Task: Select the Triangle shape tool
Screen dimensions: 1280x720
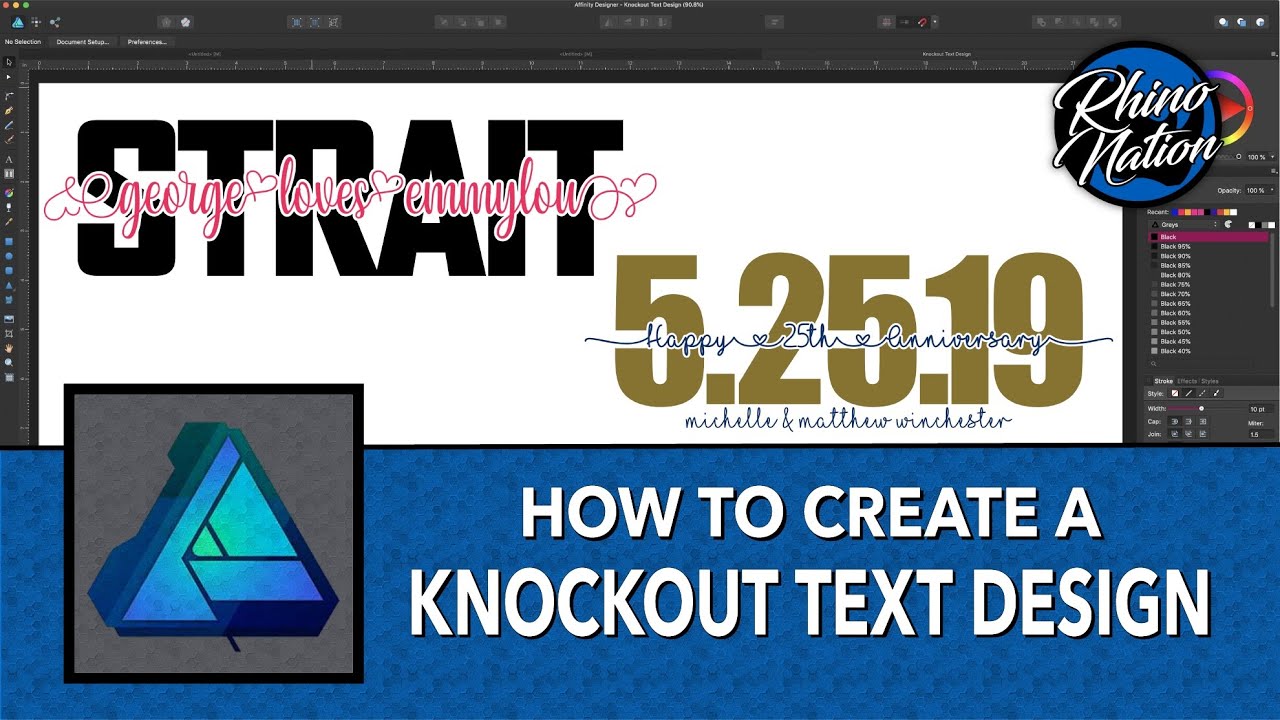Action: pyautogui.click(x=9, y=285)
